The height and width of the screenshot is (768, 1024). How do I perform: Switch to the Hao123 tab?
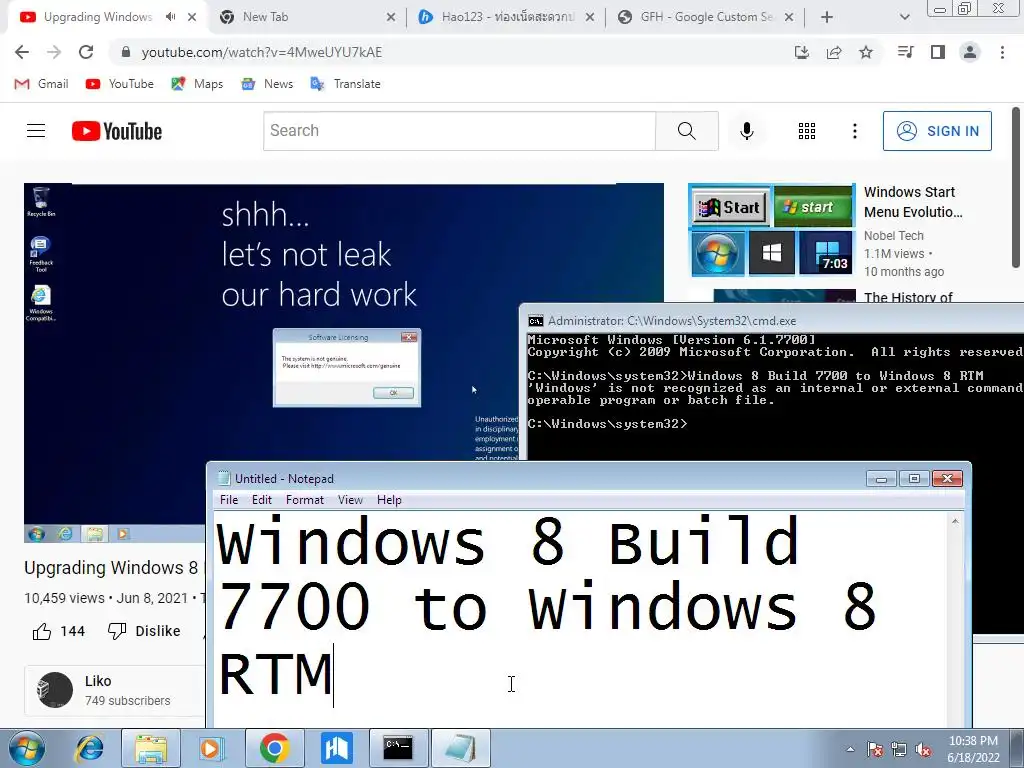coord(506,17)
